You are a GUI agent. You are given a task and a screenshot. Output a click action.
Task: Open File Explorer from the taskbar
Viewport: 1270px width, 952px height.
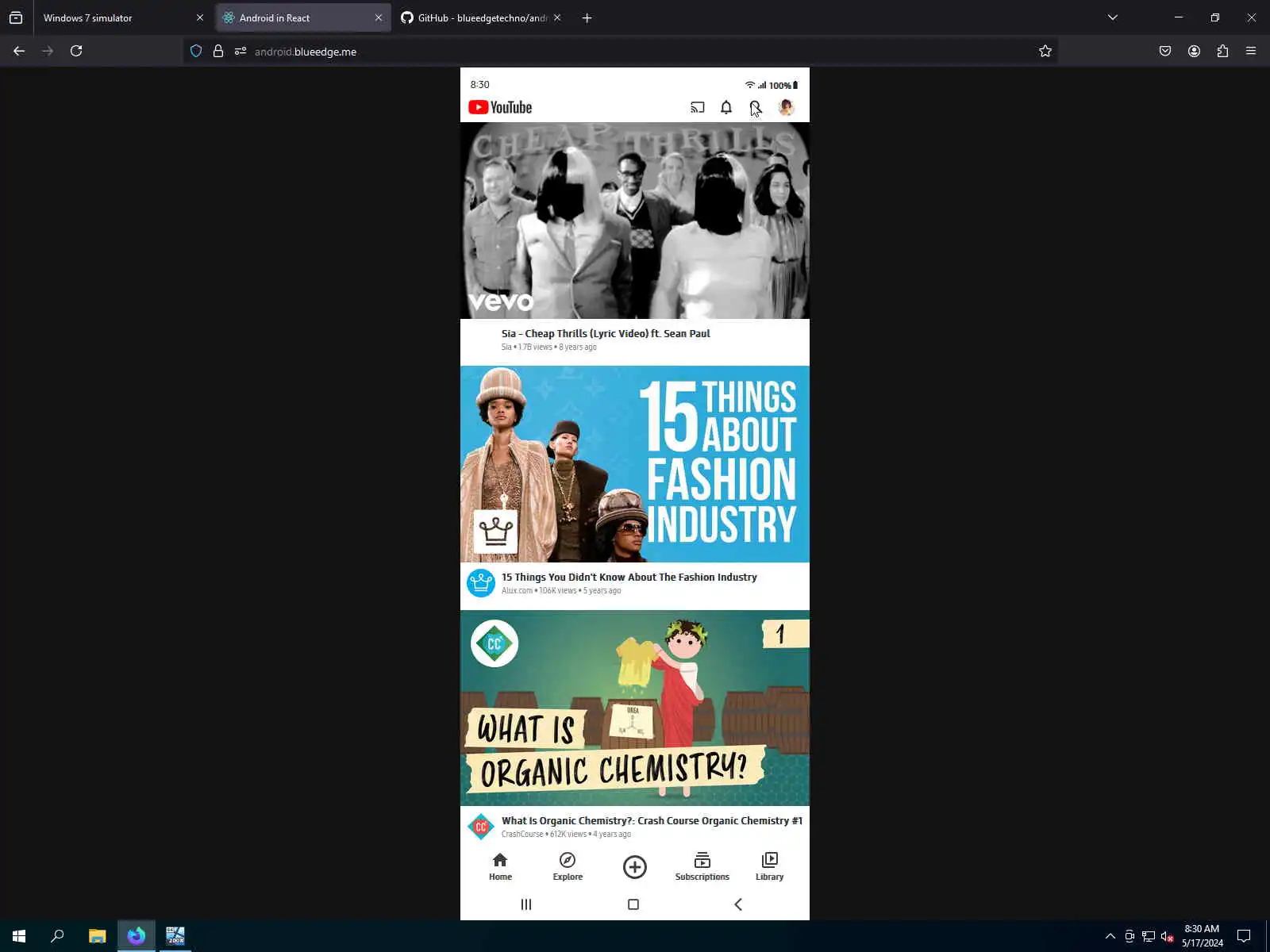97,936
